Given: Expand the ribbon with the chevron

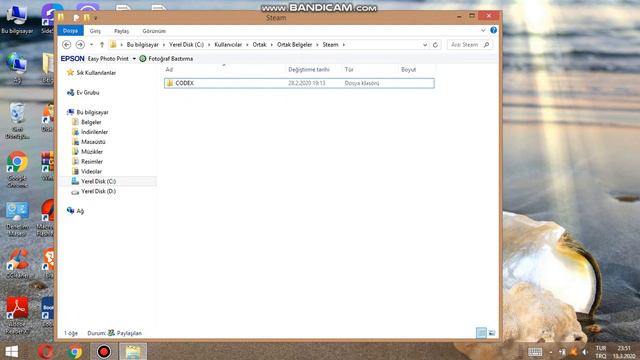Looking at the screenshot, I should point(483,31).
